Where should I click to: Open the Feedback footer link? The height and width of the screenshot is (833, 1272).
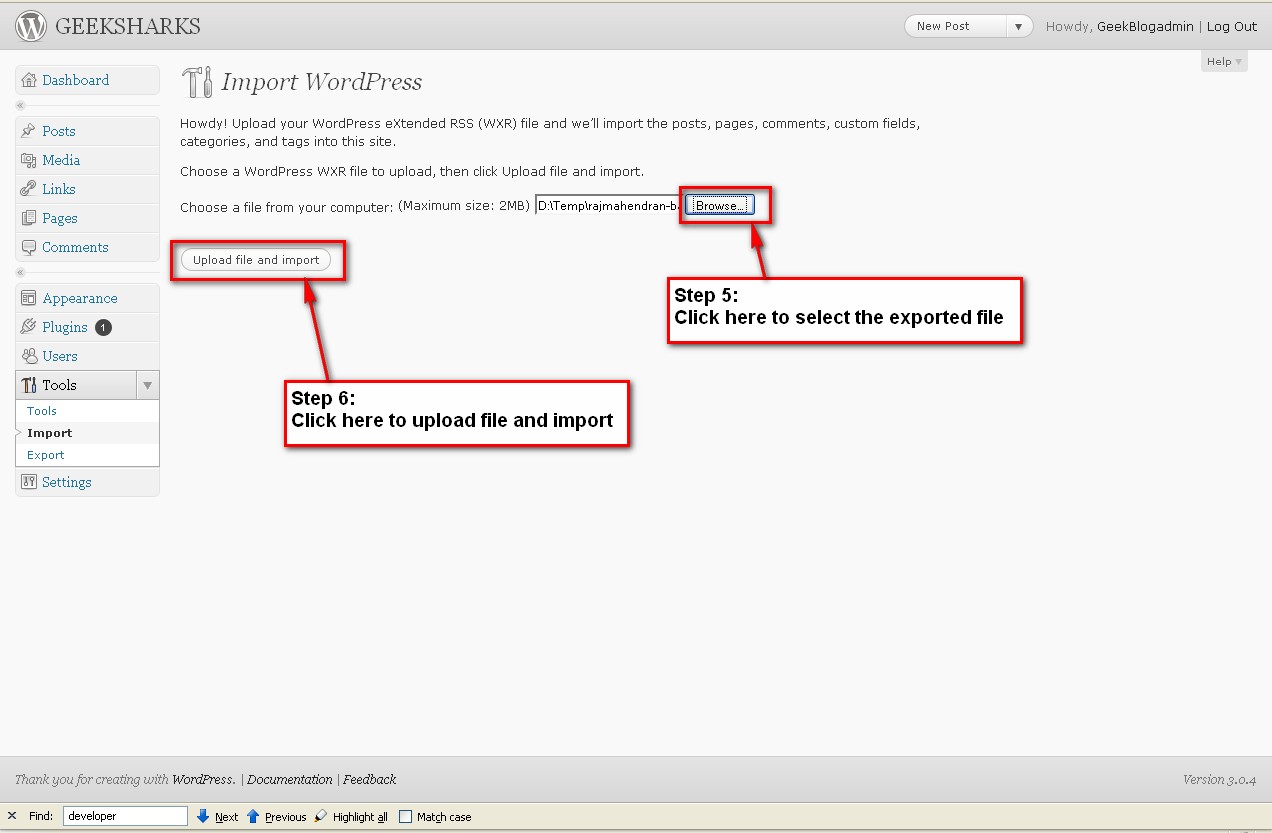coord(370,779)
